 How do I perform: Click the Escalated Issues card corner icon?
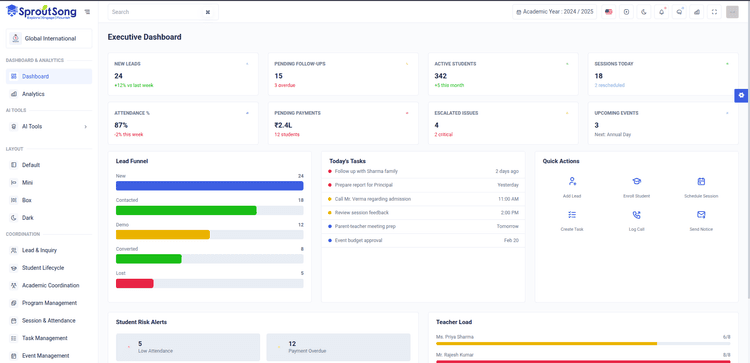pyautogui.click(x=567, y=113)
